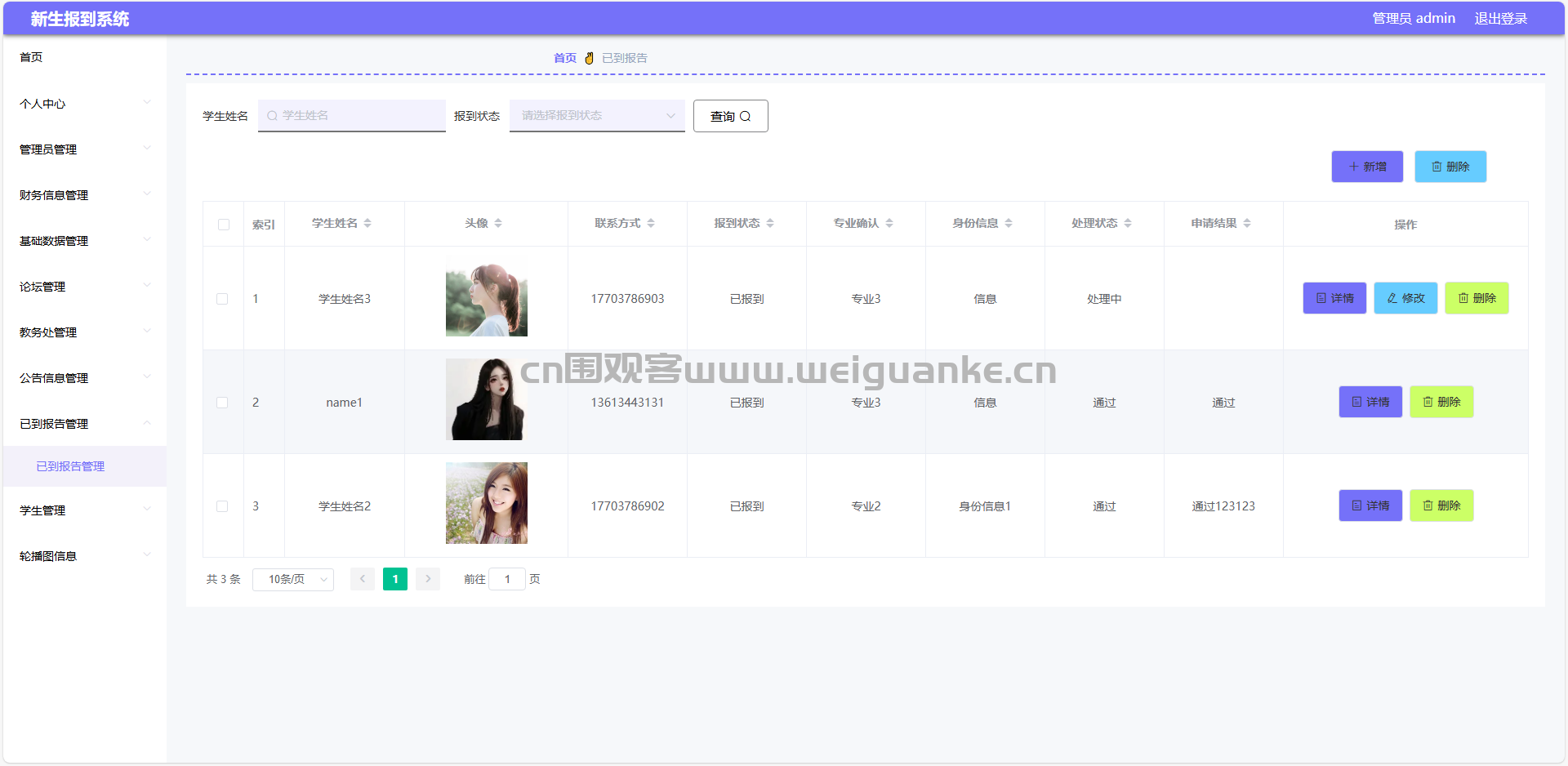
Task: Click the 退出登录 link
Action: (x=1500, y=18)
